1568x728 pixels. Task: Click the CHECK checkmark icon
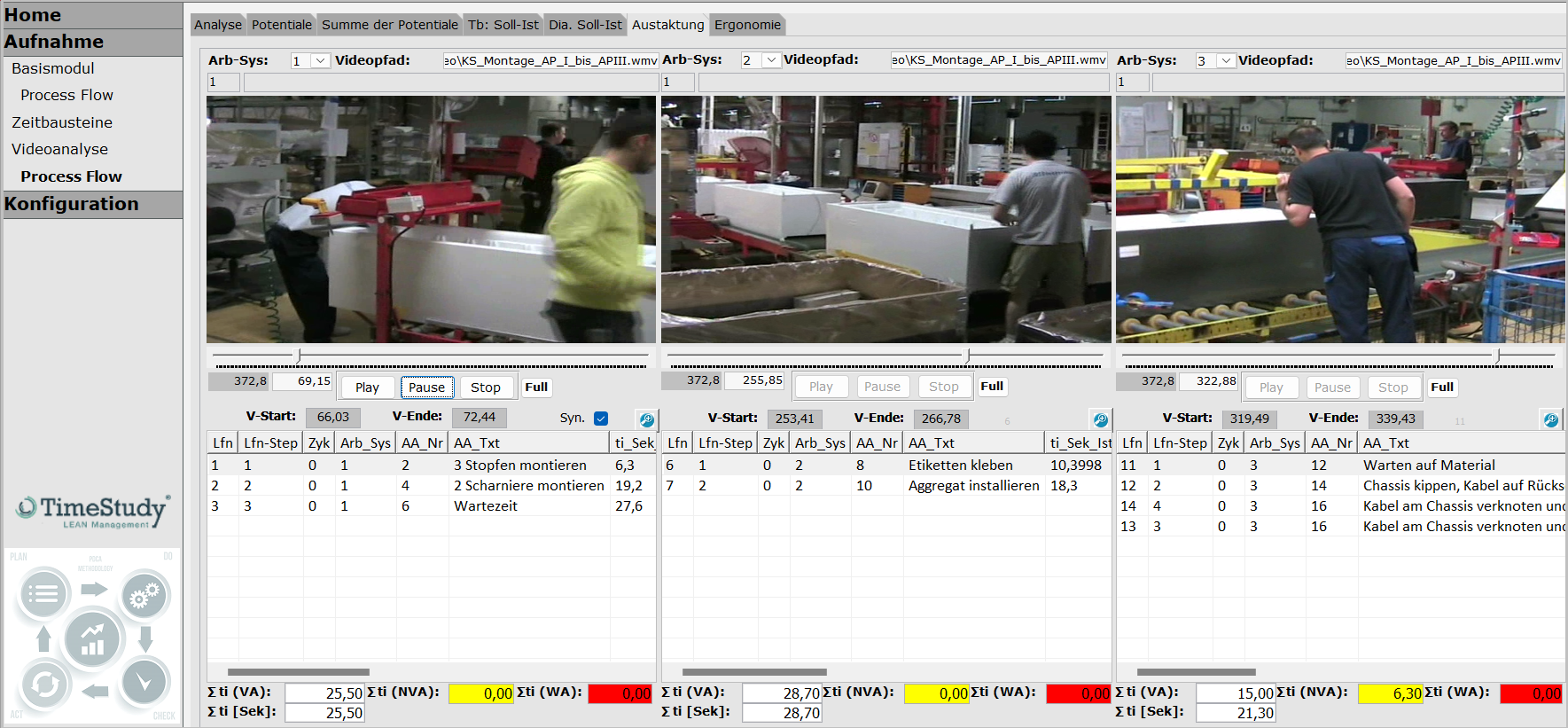tap(144, 682)
